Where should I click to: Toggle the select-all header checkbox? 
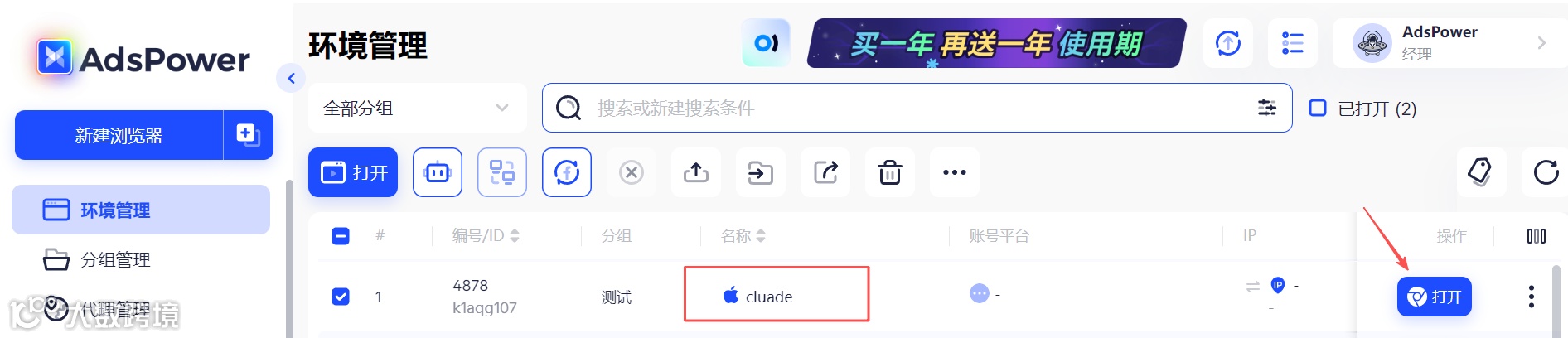point(341,236)
